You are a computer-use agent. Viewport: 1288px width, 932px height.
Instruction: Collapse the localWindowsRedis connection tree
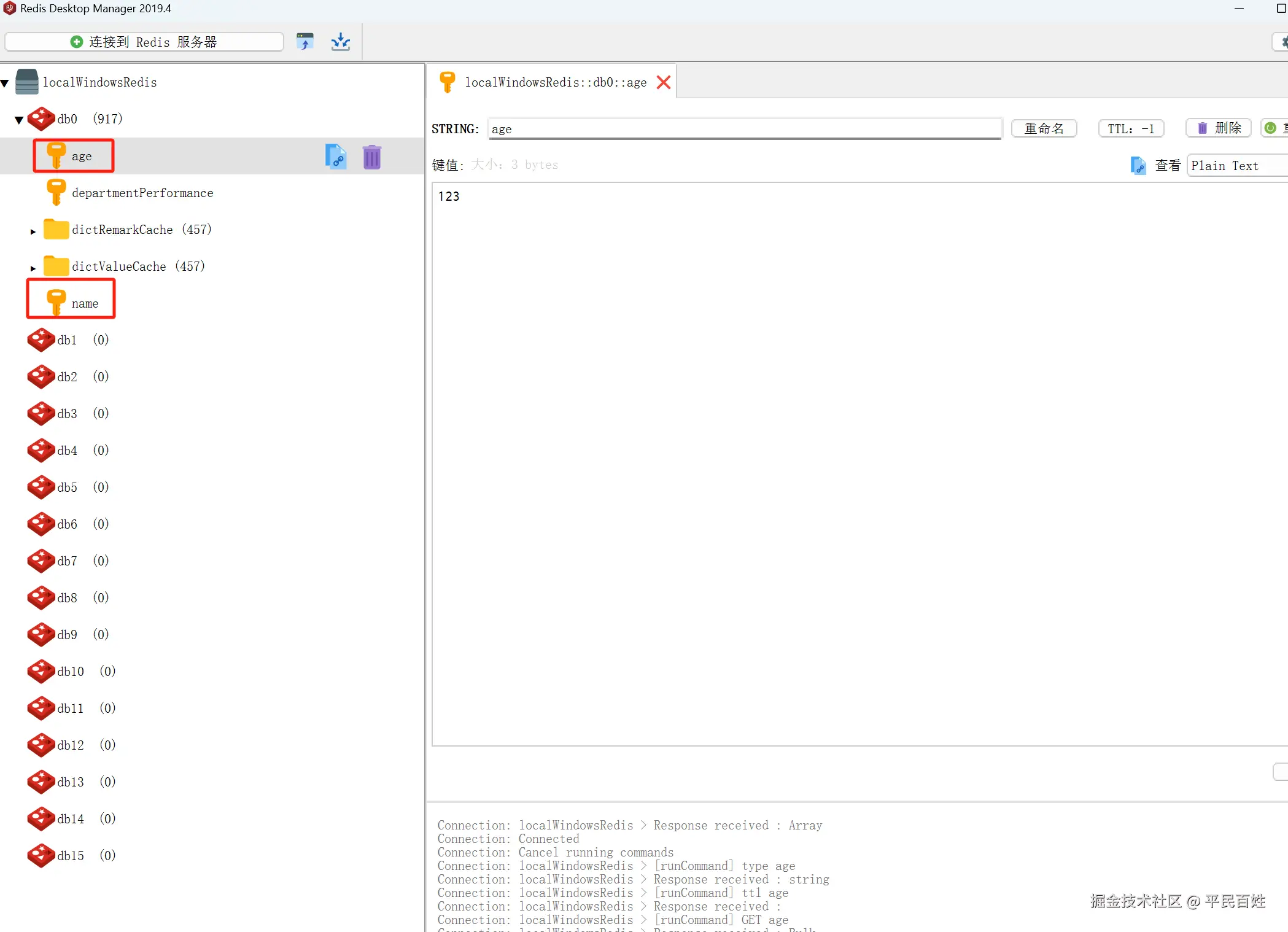[5, 83]
